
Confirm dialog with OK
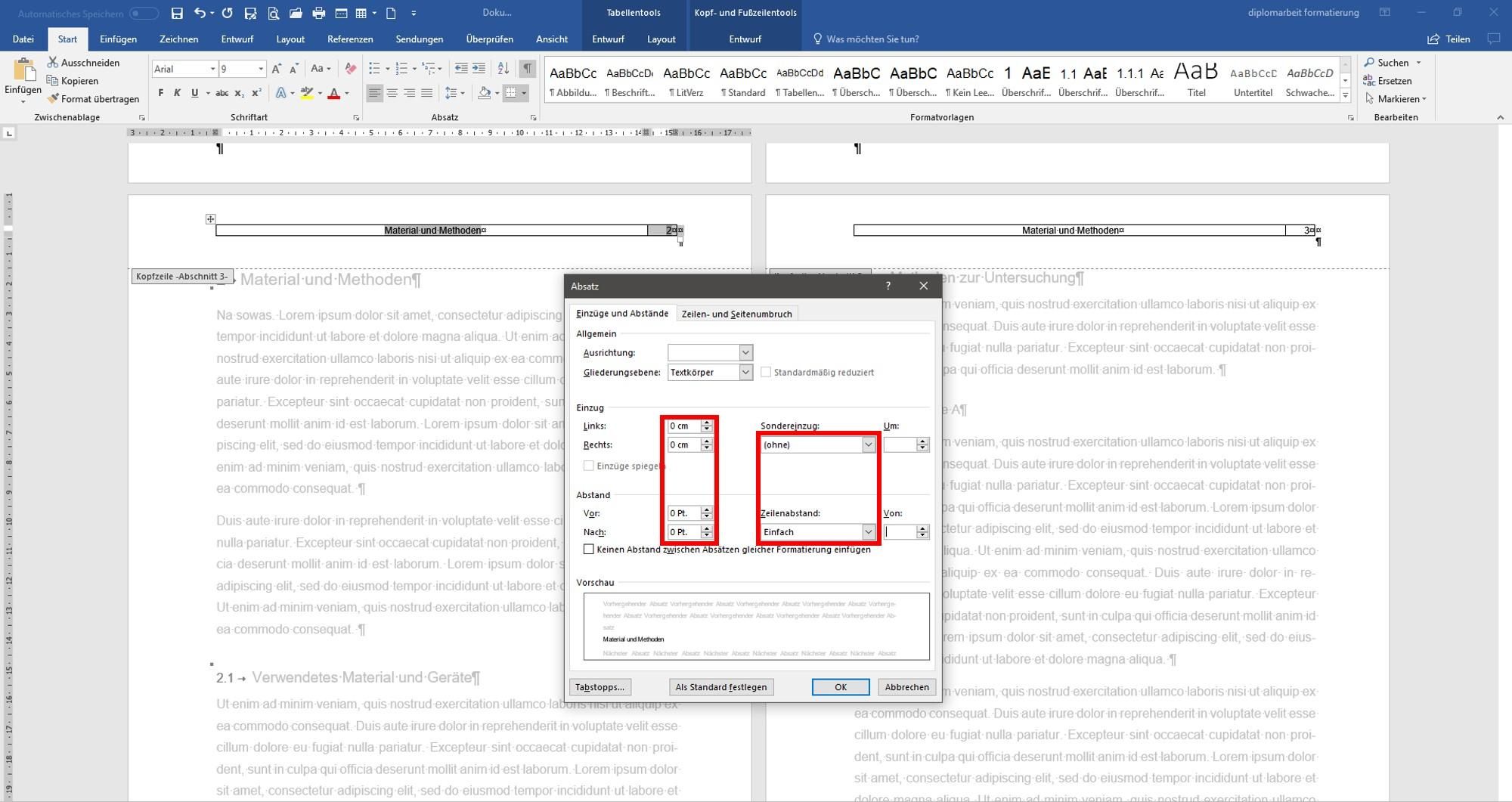[840, 687]
